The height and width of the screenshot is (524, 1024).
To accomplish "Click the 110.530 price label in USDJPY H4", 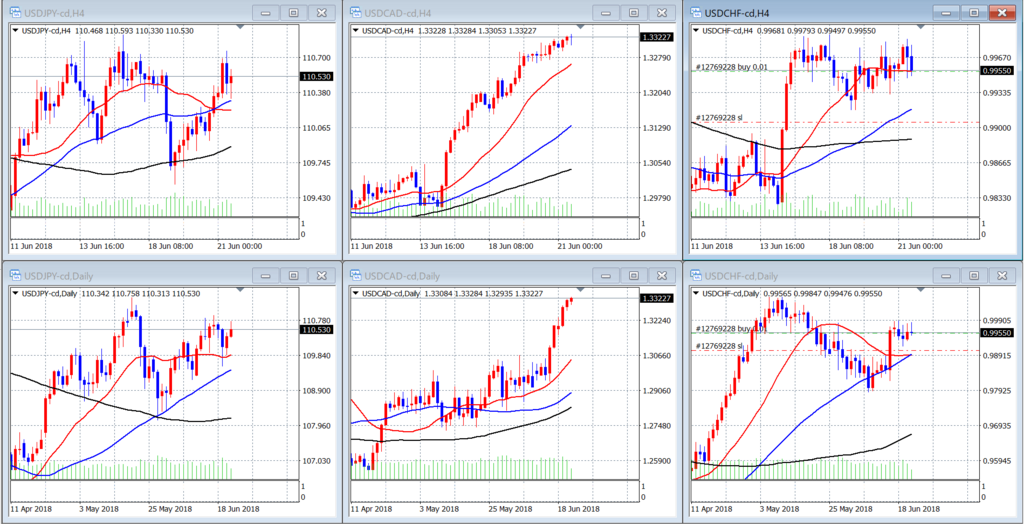I will (315, 76).
